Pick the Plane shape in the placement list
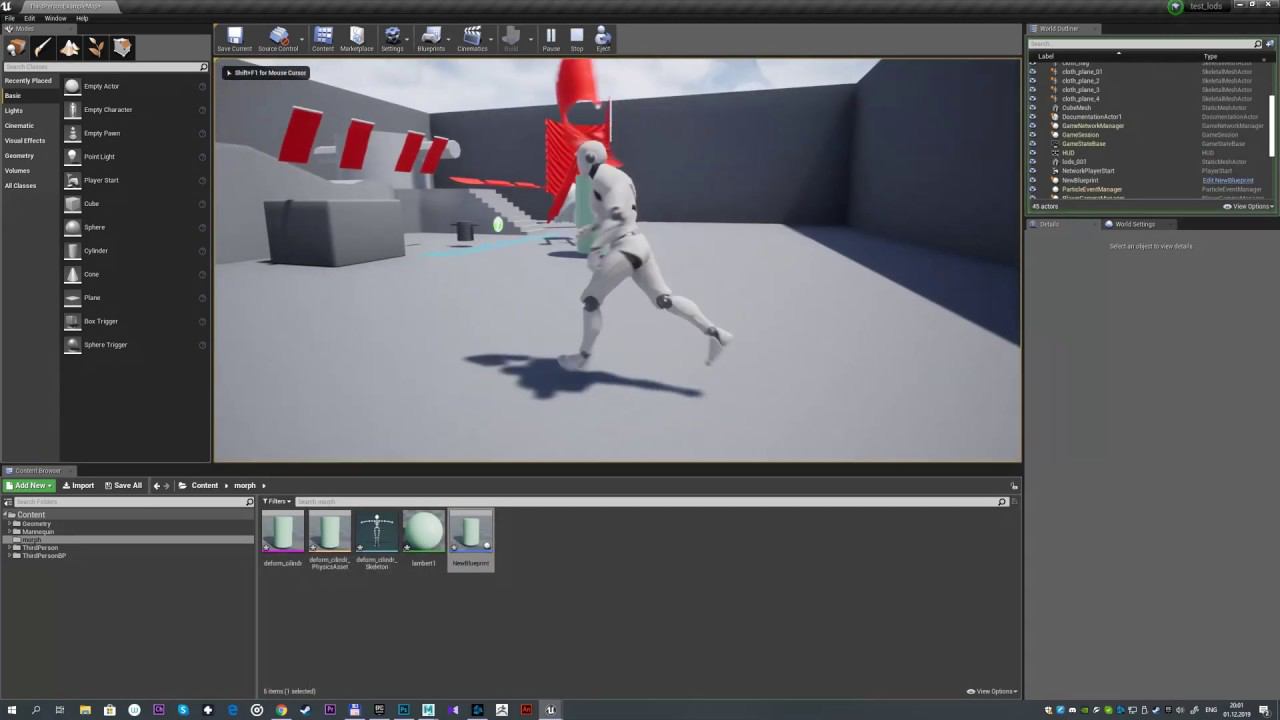1280x720 pixels. click(135, 298)
